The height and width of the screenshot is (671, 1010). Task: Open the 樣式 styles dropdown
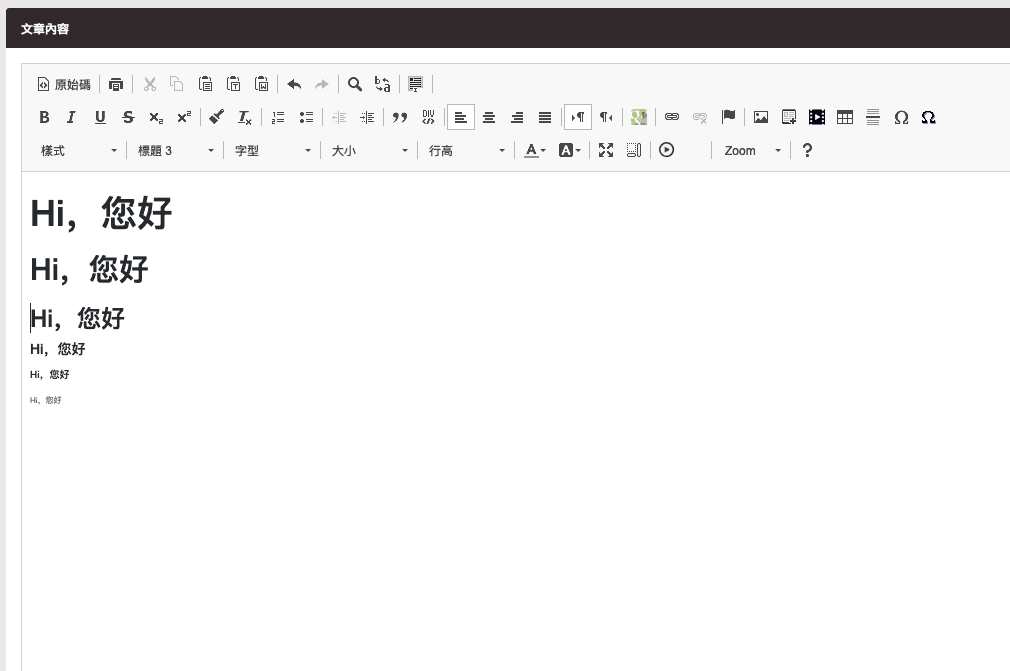pos(78,150)
